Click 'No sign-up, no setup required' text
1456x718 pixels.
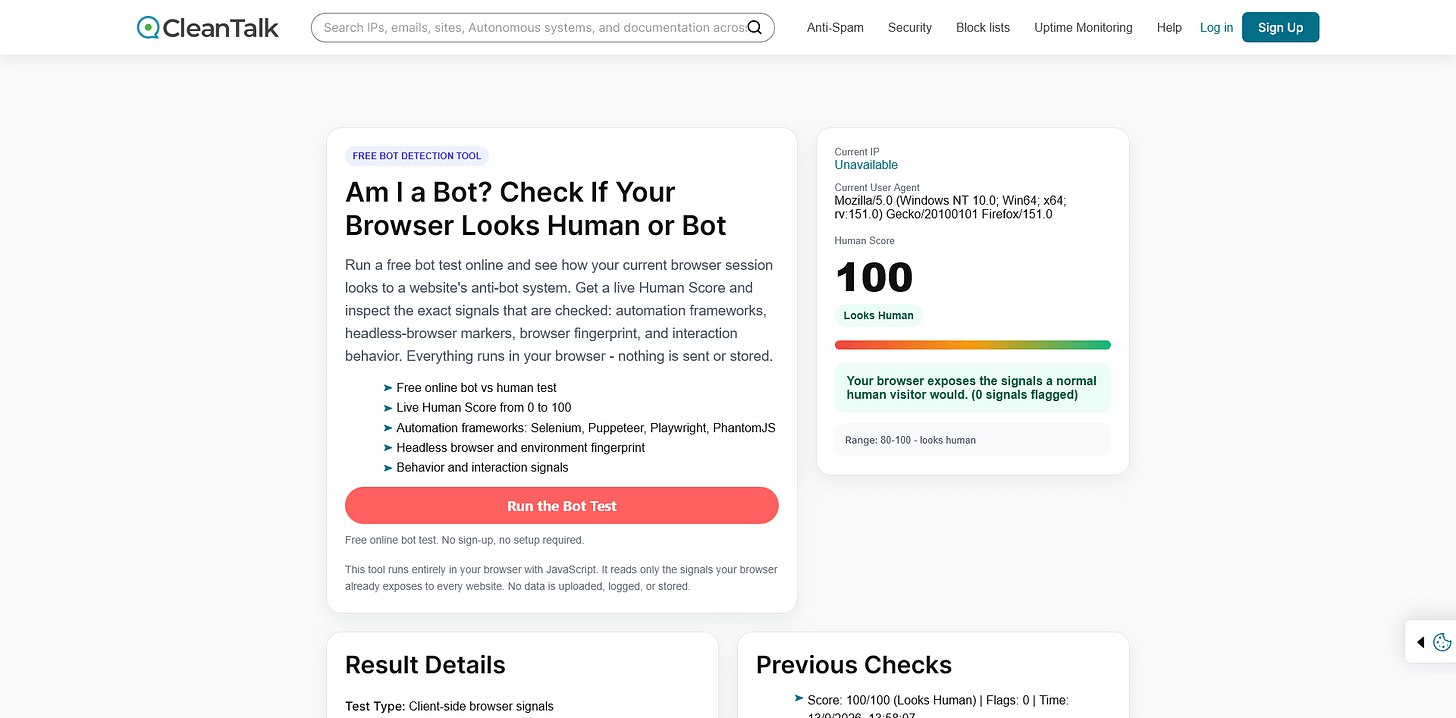tap(513, 540)
